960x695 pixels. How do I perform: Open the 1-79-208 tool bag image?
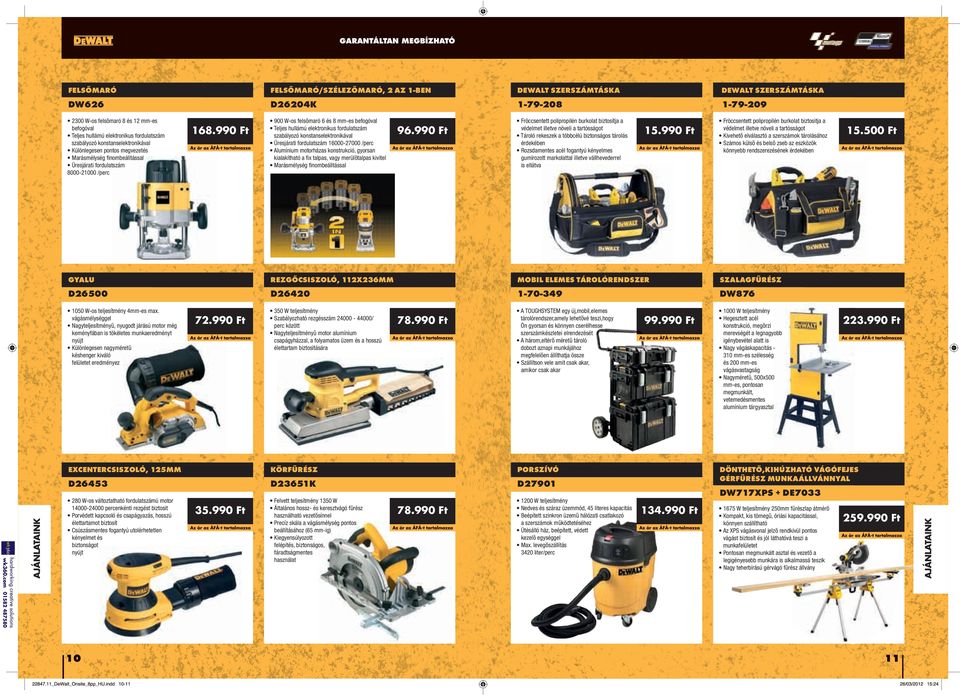607,212
